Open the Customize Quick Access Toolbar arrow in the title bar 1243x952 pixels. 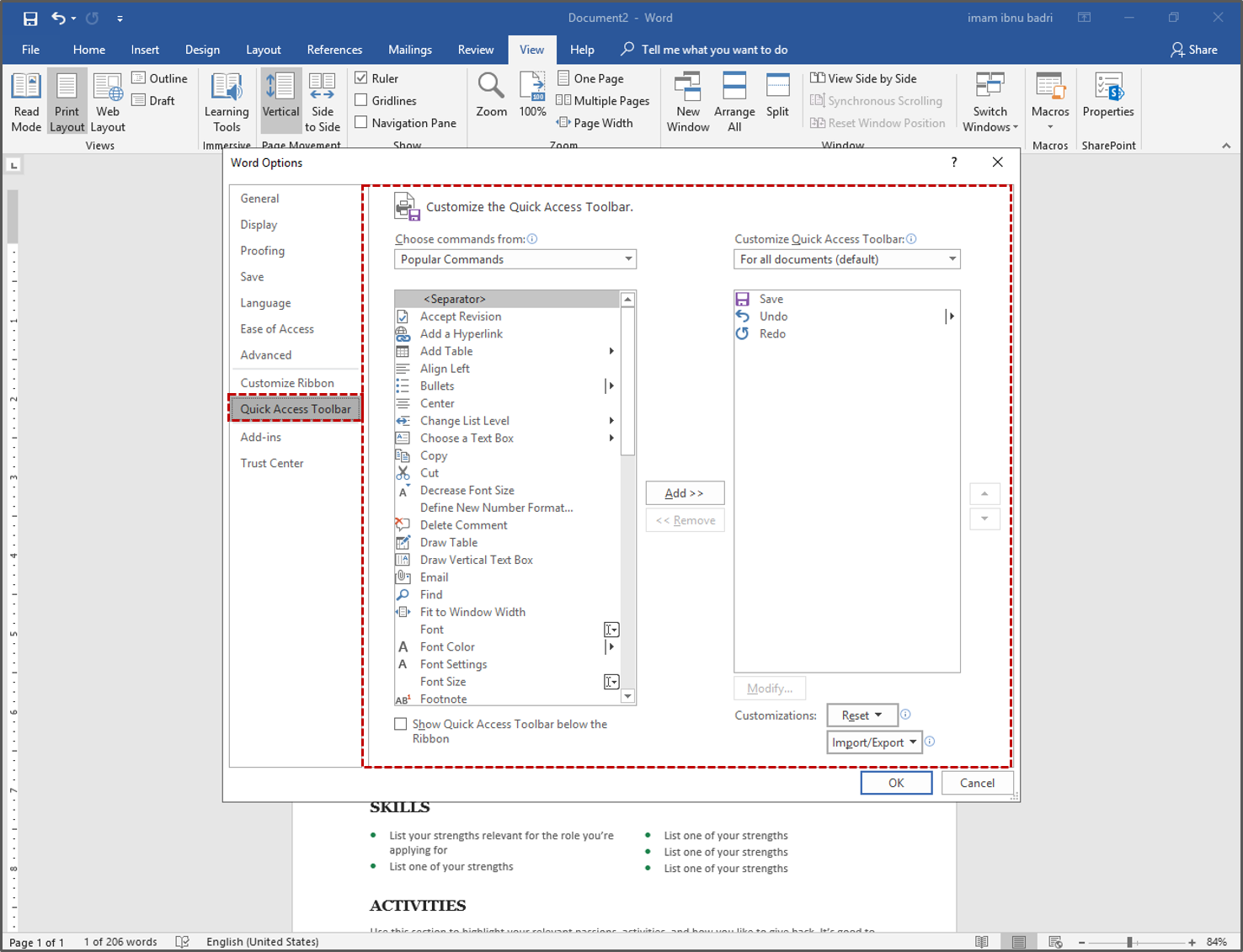(x=120, y=19)
